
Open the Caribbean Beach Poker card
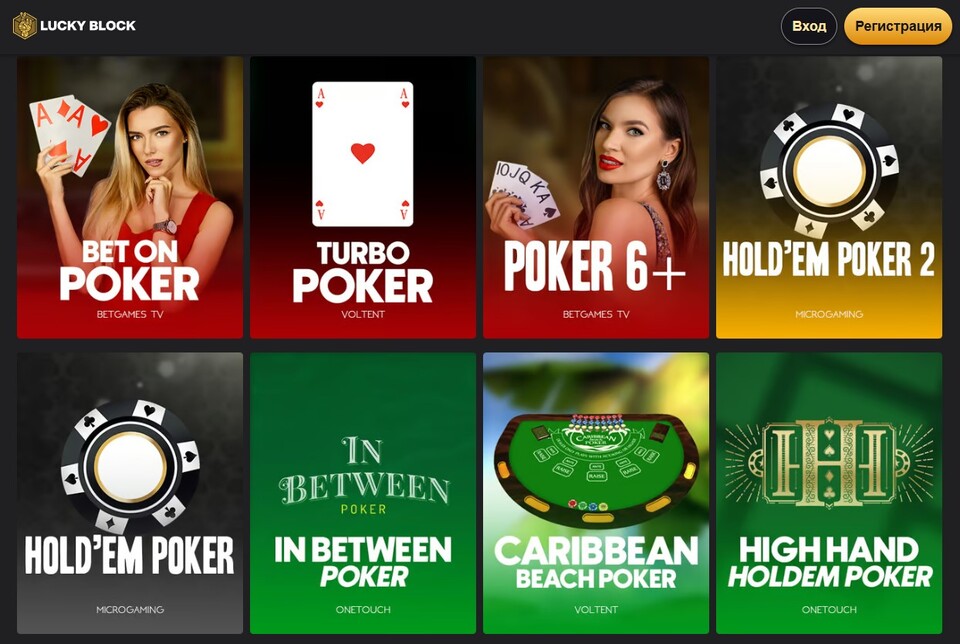pyautogui.click(x=596, y=493)
